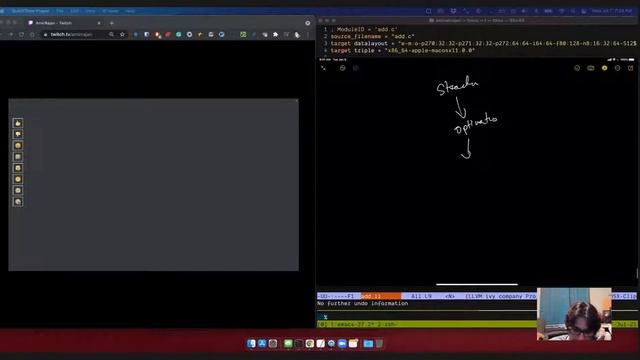Click the third emoji reaction in left panel
640x360 pixels.
(x=18, y=145)
